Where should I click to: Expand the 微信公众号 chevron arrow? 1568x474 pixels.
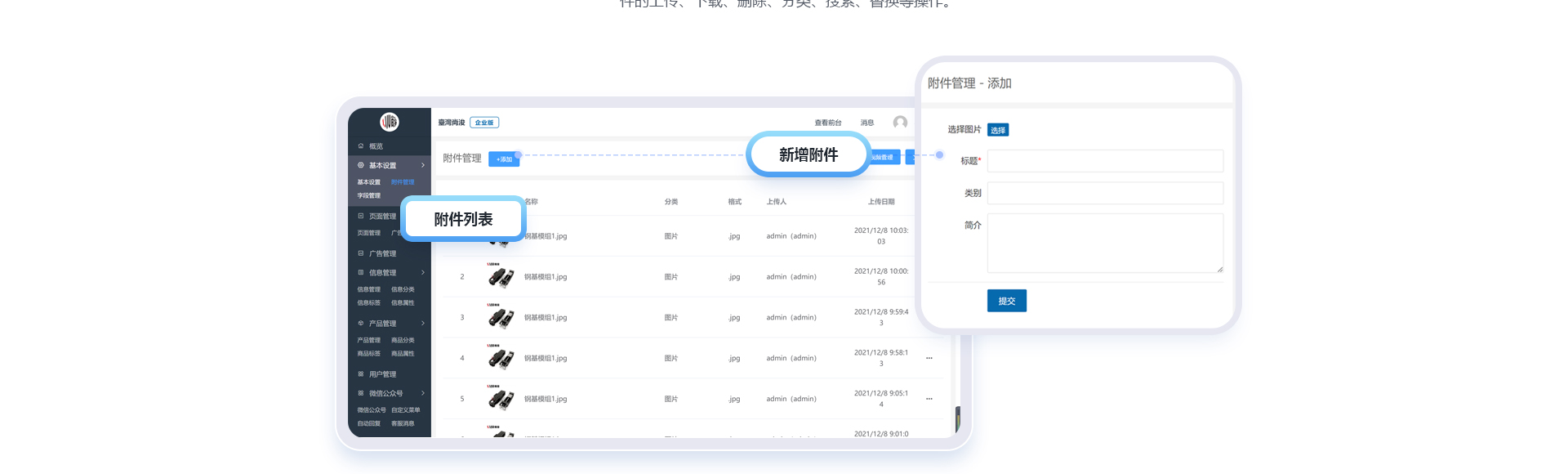point(423,393)
